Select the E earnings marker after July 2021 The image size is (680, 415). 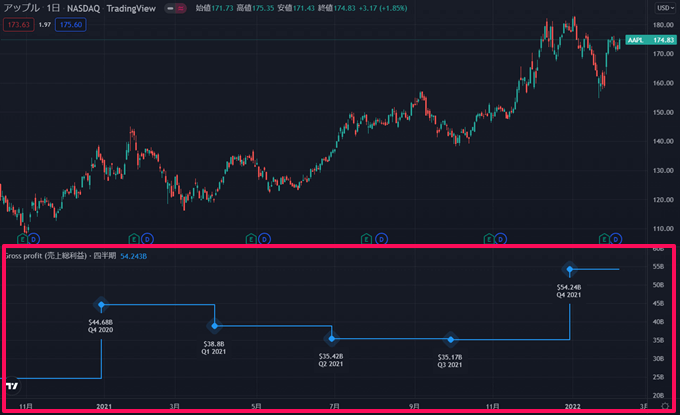click(x=366, y=239)
